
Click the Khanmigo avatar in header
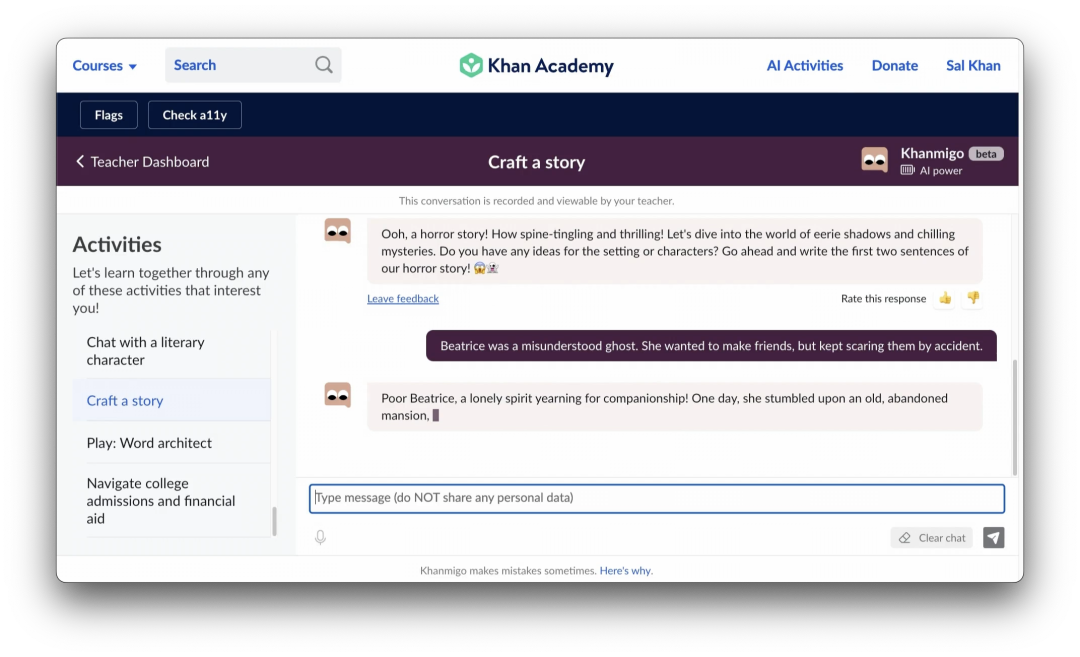(875, 160)
